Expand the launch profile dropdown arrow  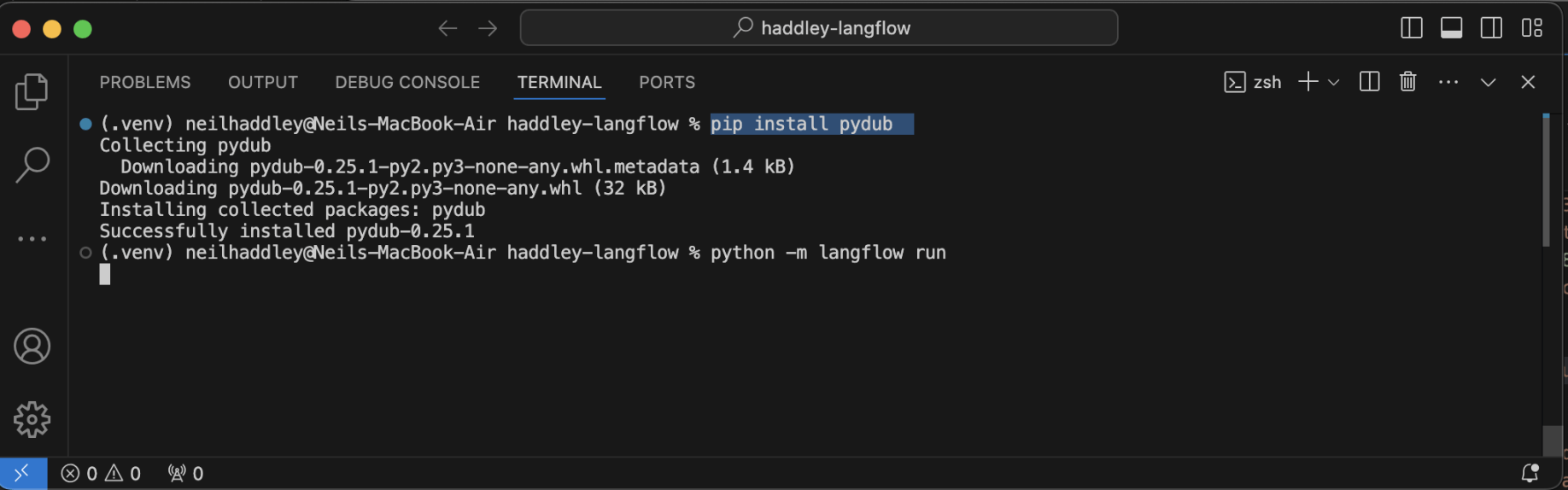[x=1333, y=82]
